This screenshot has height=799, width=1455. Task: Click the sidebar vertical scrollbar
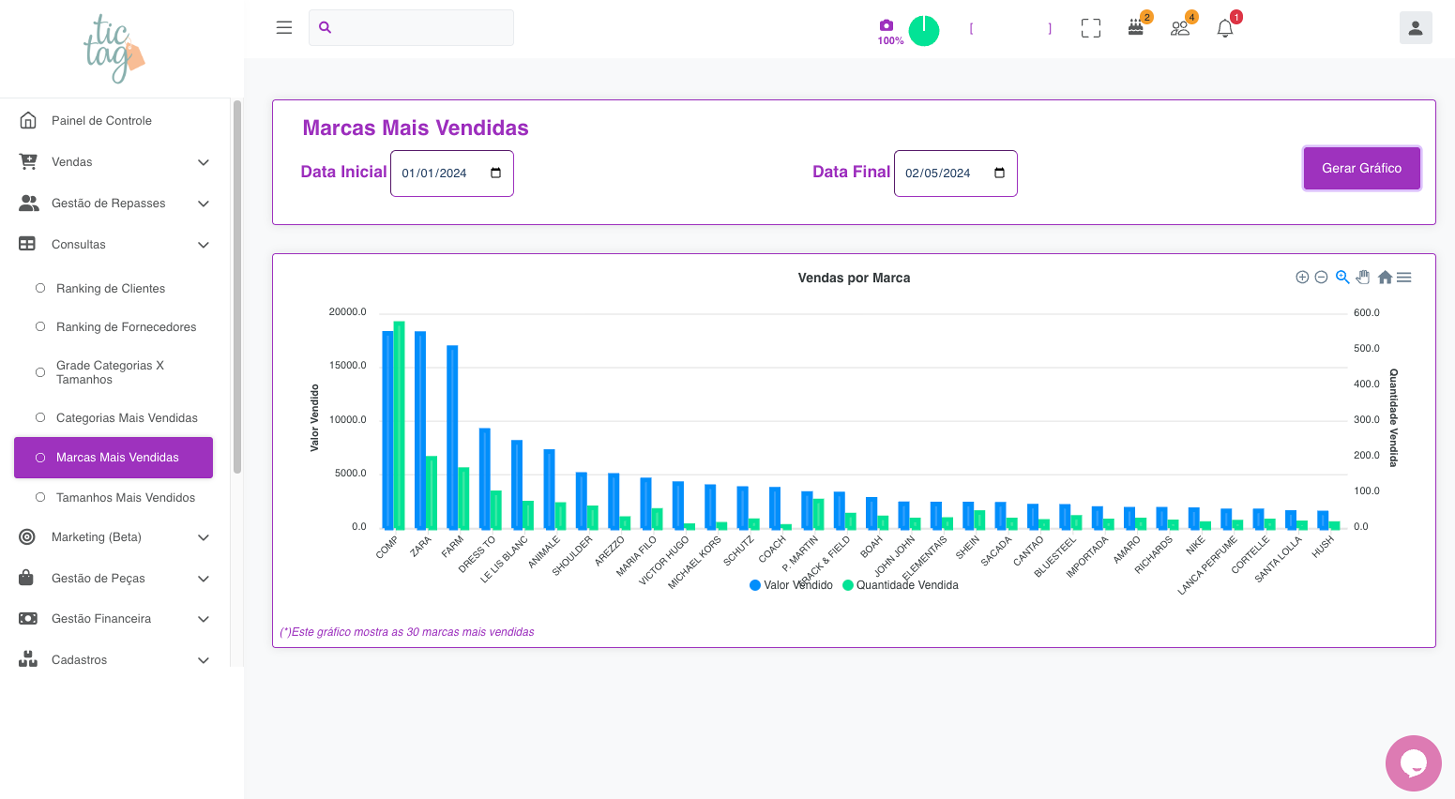click(x=237, y=286)
